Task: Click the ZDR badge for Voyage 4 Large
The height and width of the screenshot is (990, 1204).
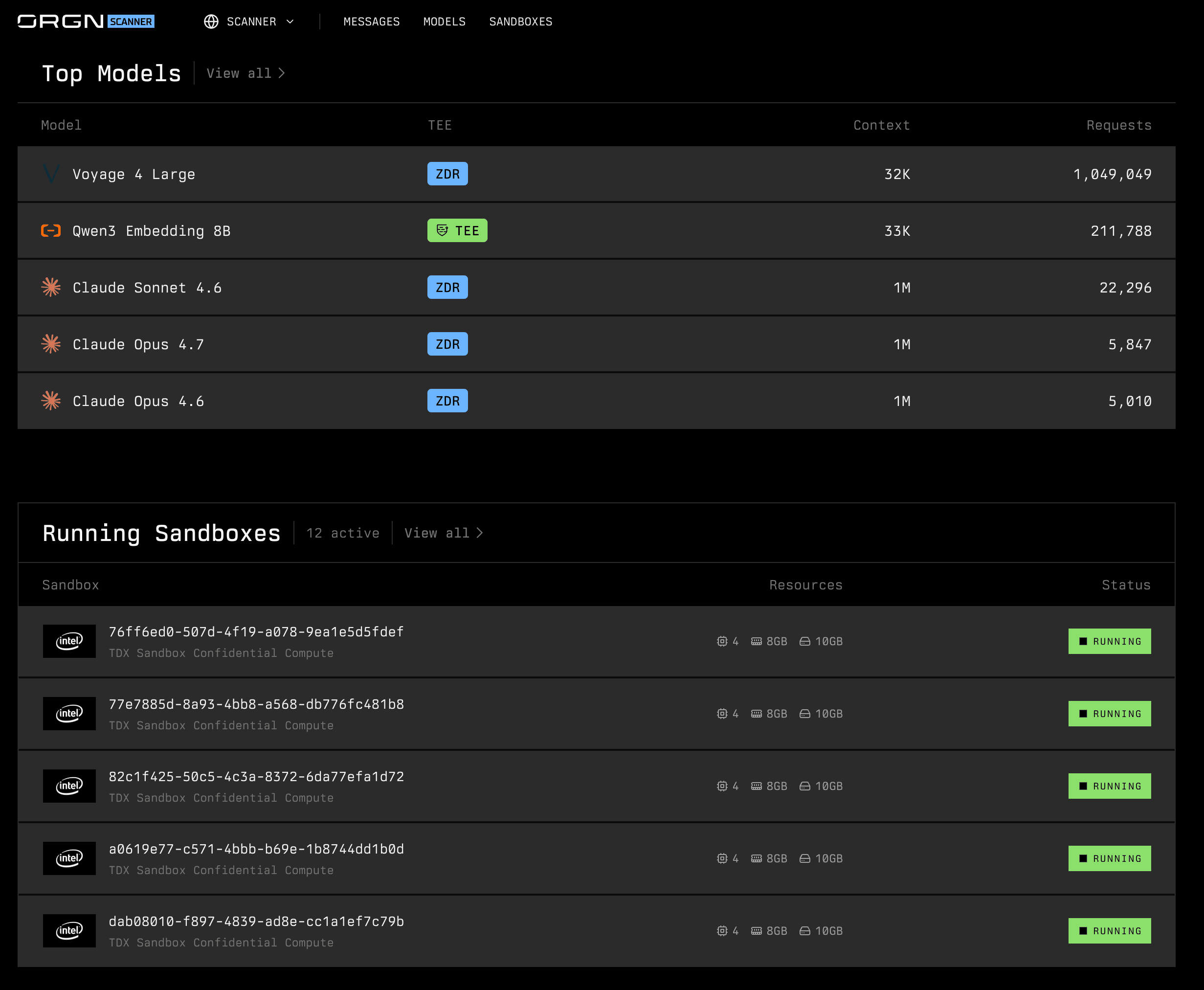Action: click(x=447, y=174)
